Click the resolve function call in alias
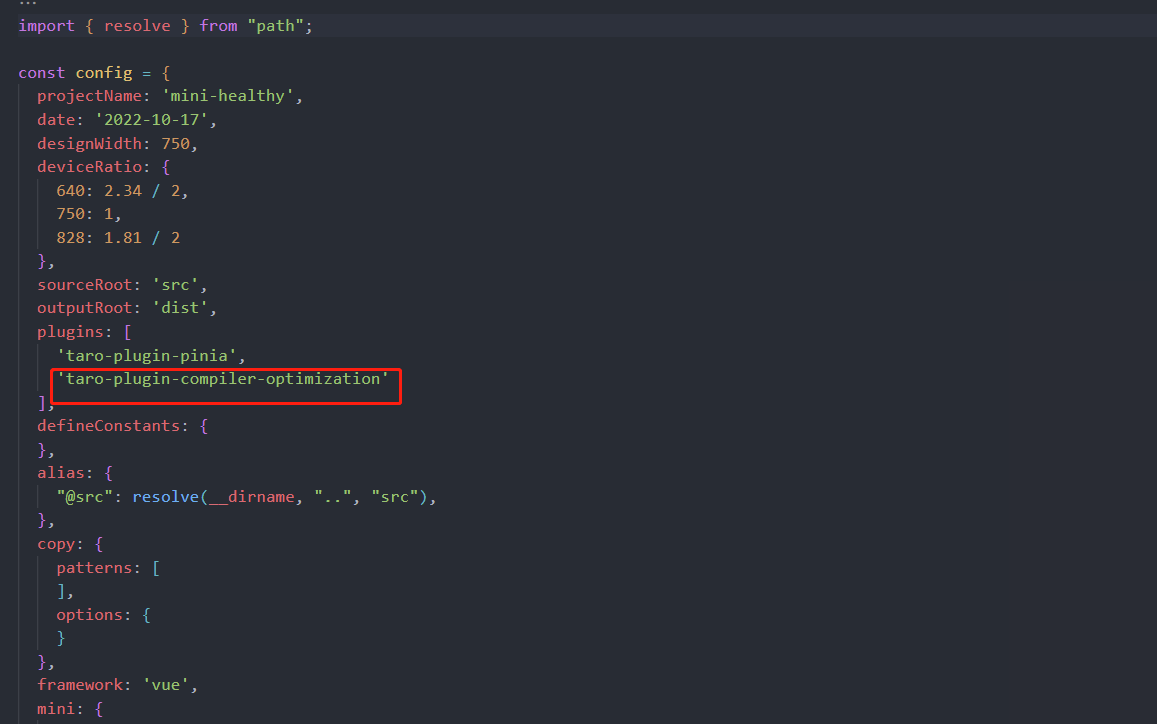The height and width of the screenshot is (724, 1157). [166, 496]
